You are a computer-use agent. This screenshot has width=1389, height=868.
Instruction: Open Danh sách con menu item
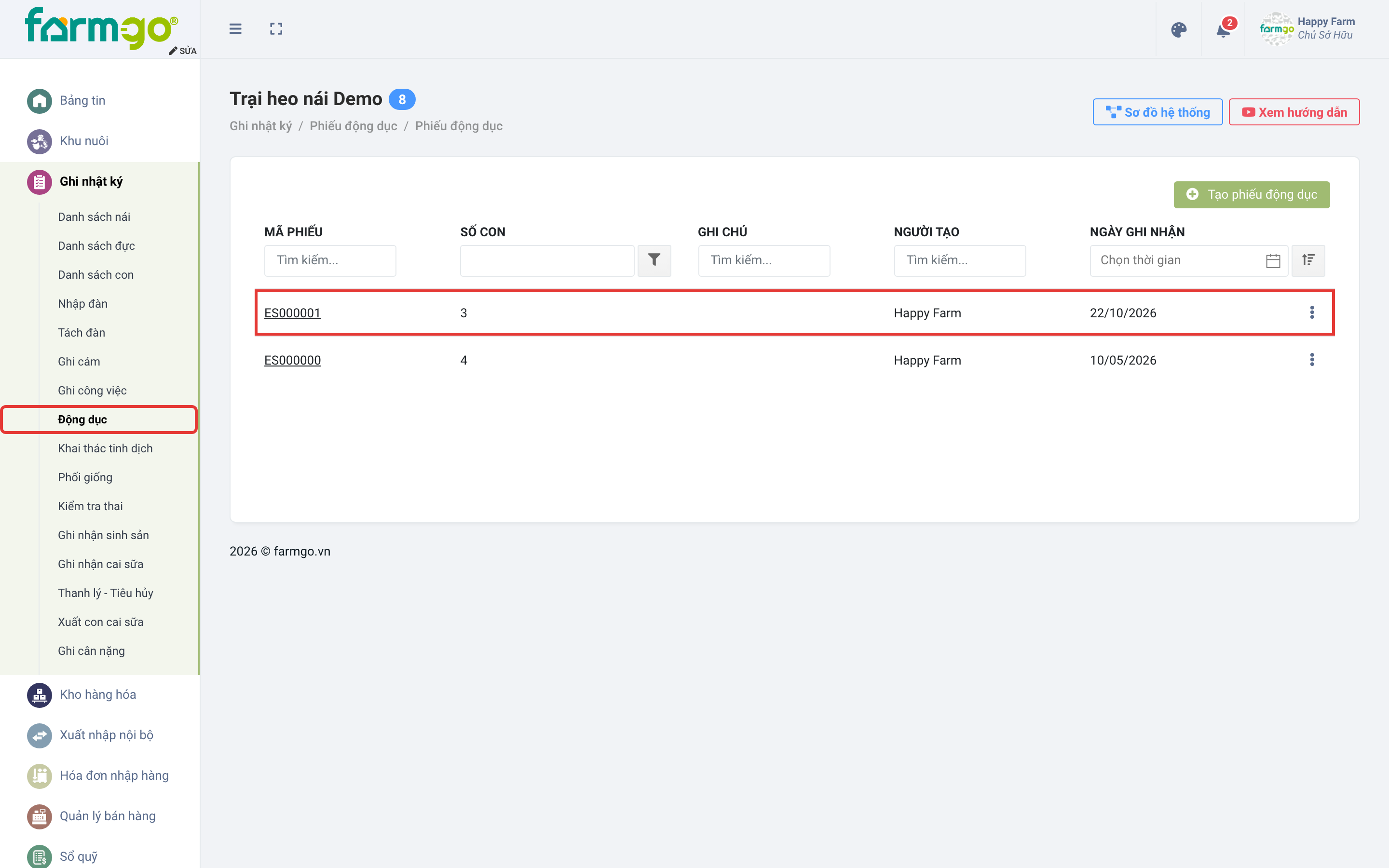[x=96, y=275]
